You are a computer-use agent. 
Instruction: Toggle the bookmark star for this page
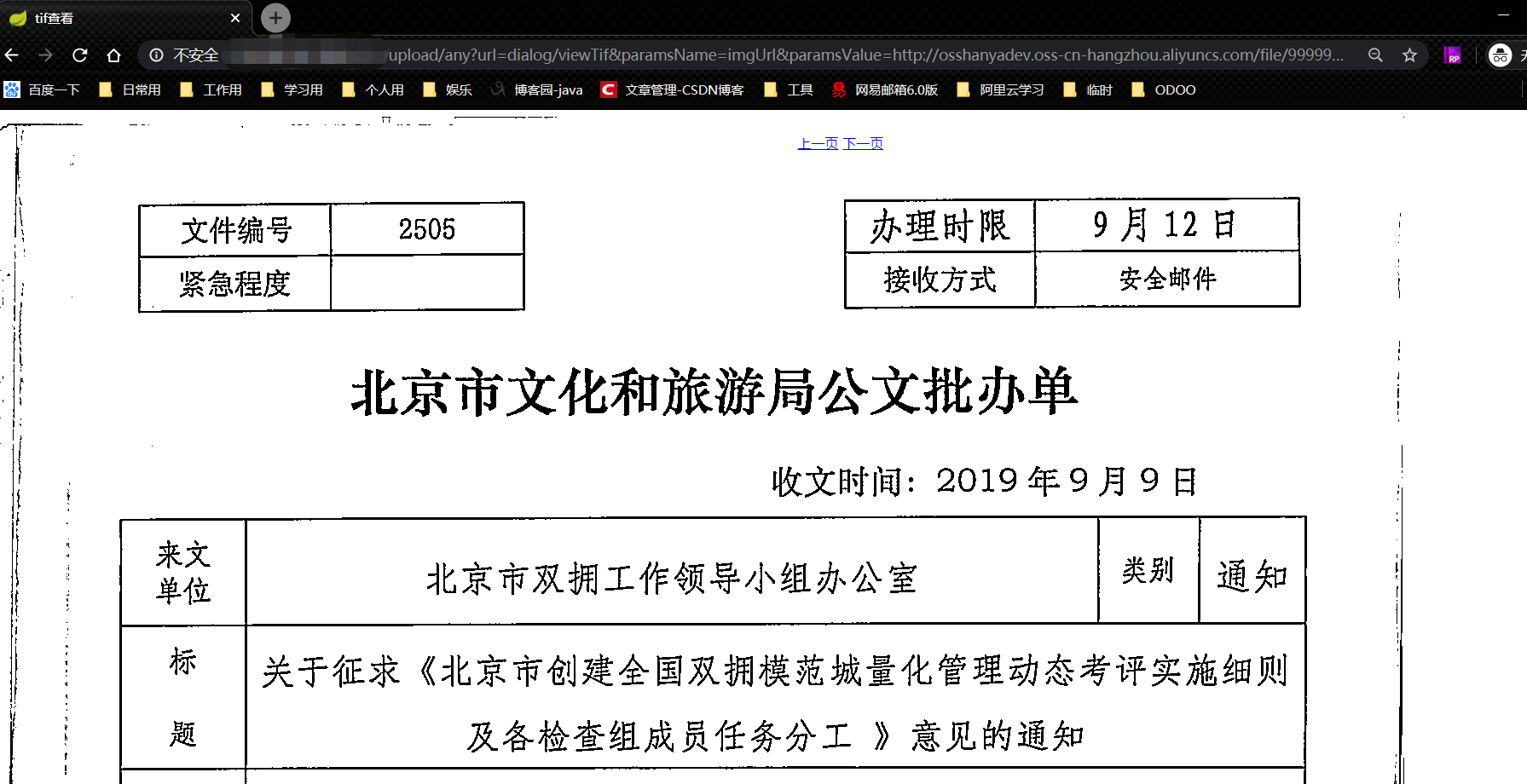[x=1410, y=55]
